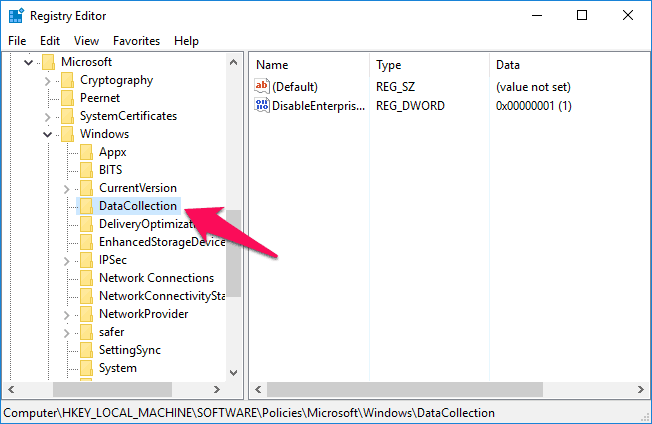Select the DisableEnterpris... value name
Screen dimensions: 652x424
(319, 106)
